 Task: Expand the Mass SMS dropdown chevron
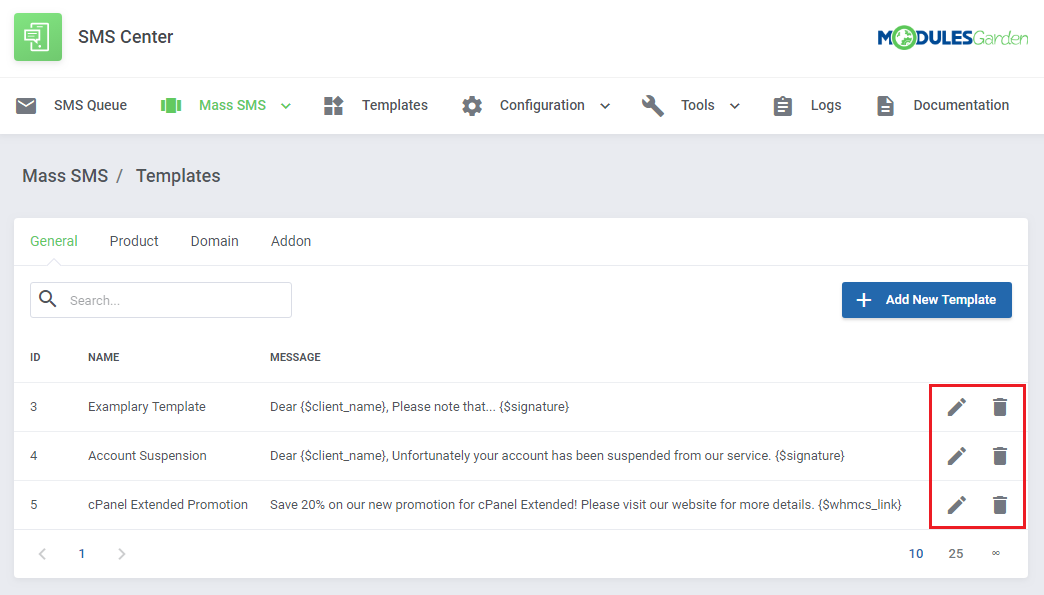tap(286, 106)
